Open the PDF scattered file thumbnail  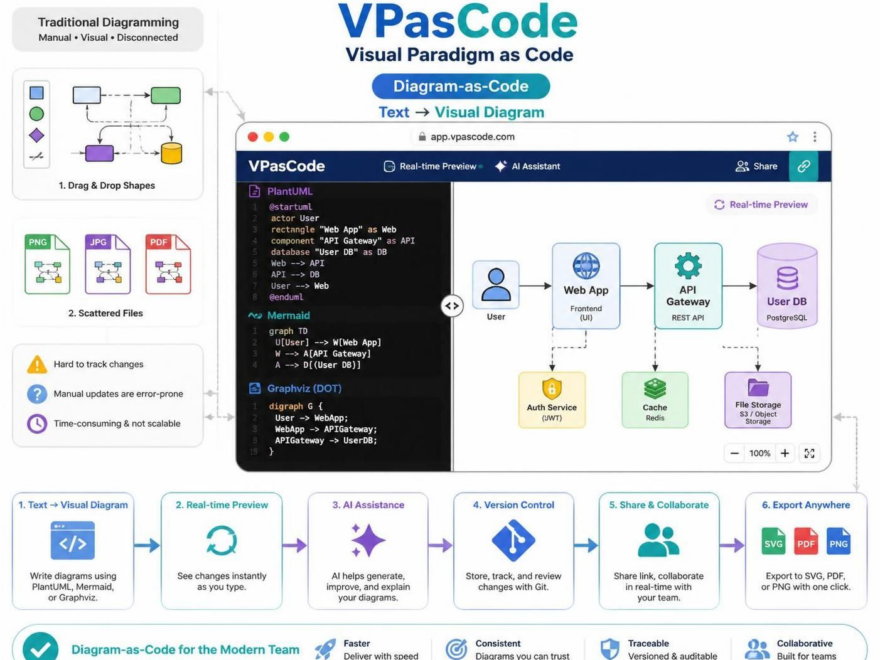point(168,264)
